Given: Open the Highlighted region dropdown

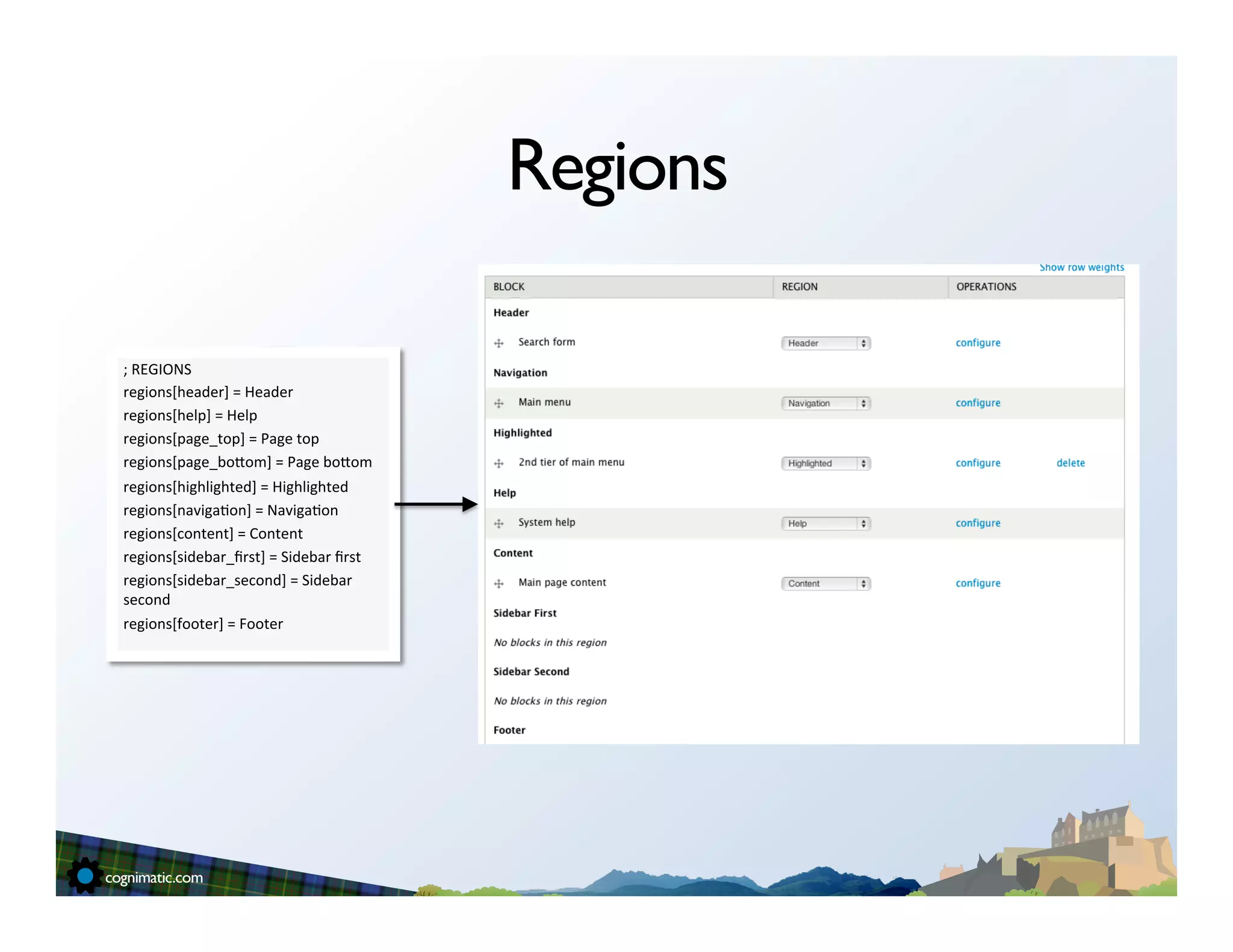Looking at the screenshot, I should [x=825, y=464].
